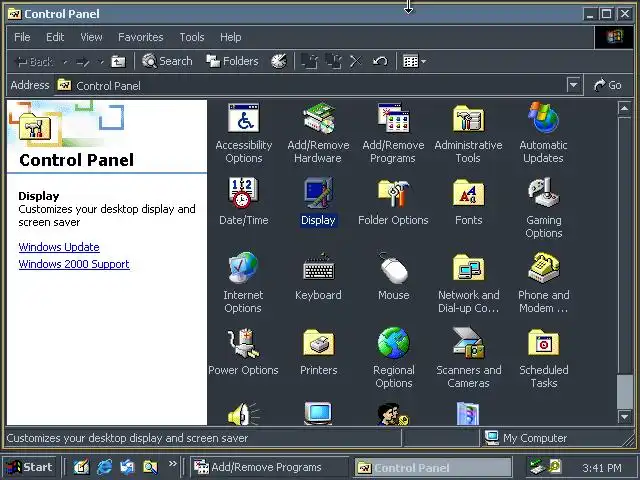Click the Back toolbar button
The image size is (640, 480).
pos(34,62)
